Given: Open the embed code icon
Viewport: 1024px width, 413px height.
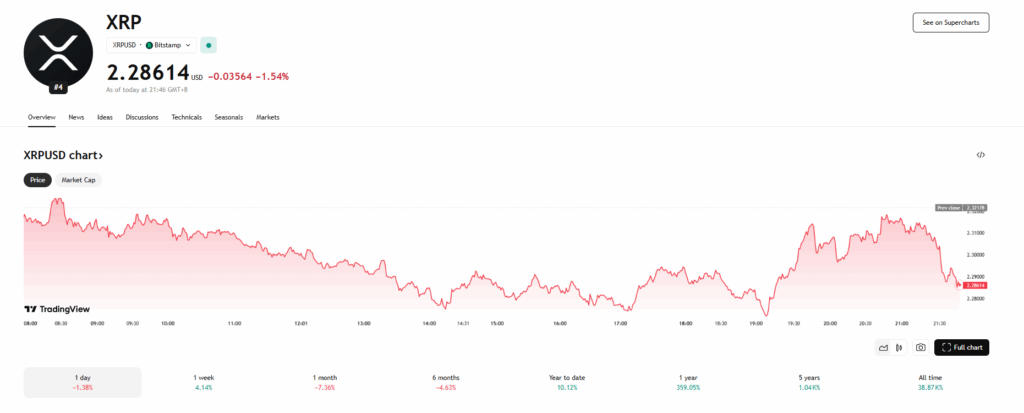Looking at the screenshot, I should tap(980, 155).
